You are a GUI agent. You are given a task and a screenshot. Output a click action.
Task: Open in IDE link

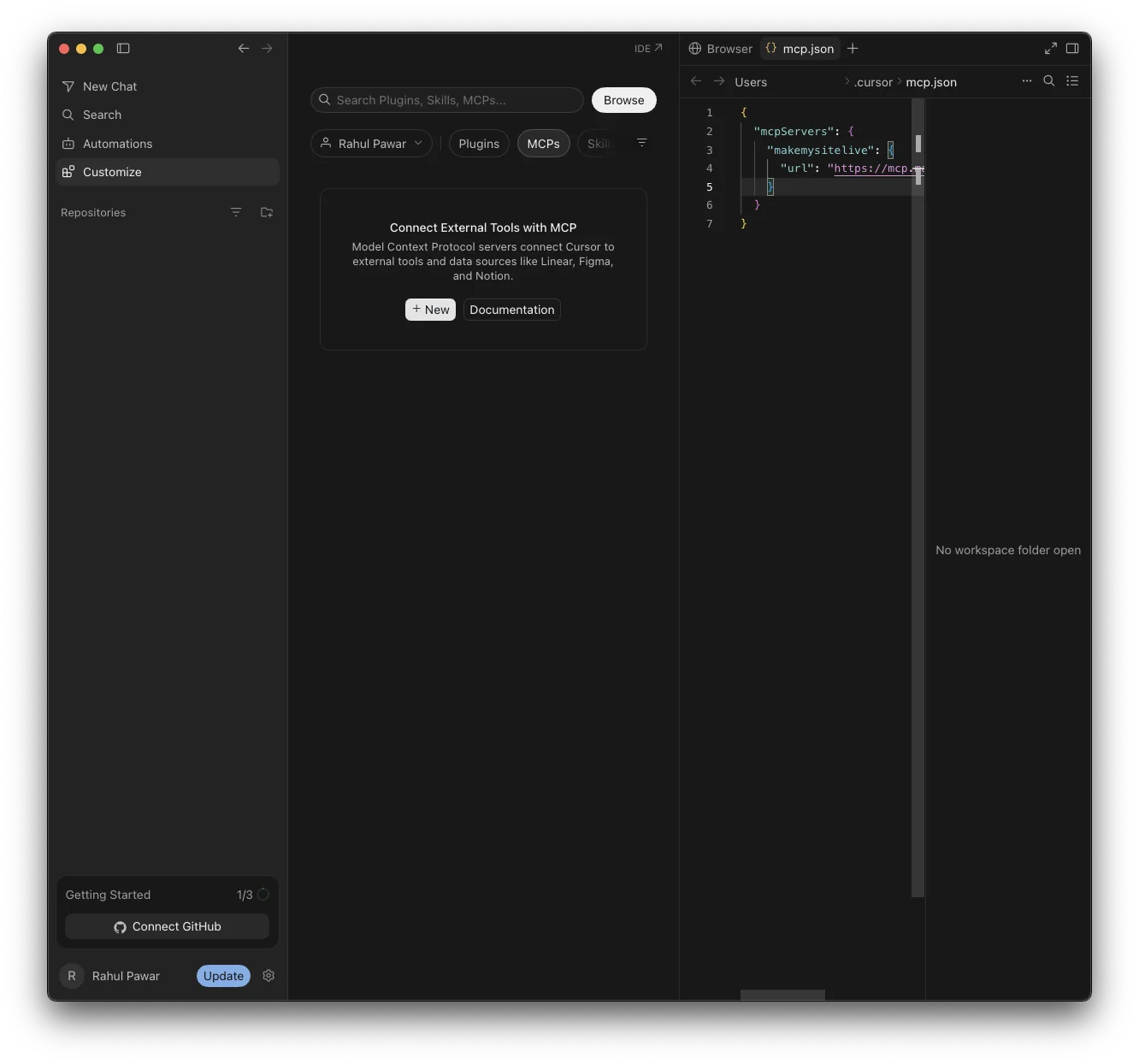(648, 49)
